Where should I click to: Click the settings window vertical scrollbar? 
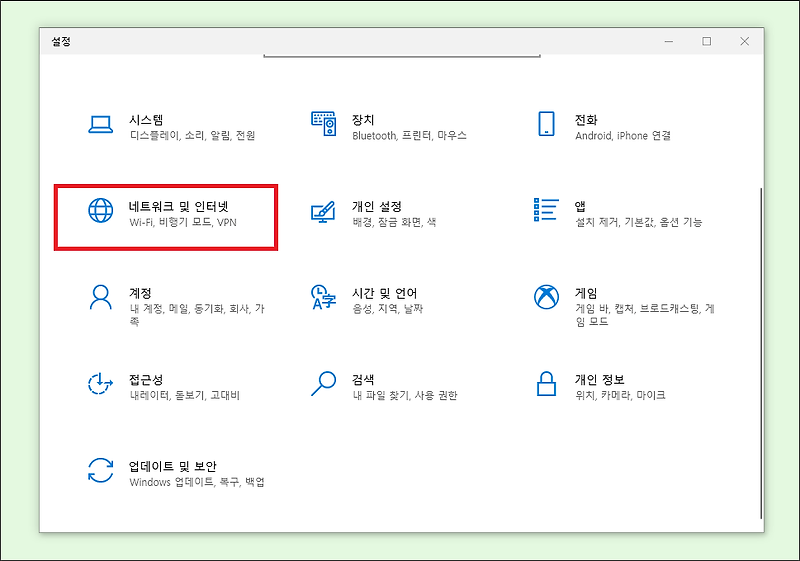(761, 353)
